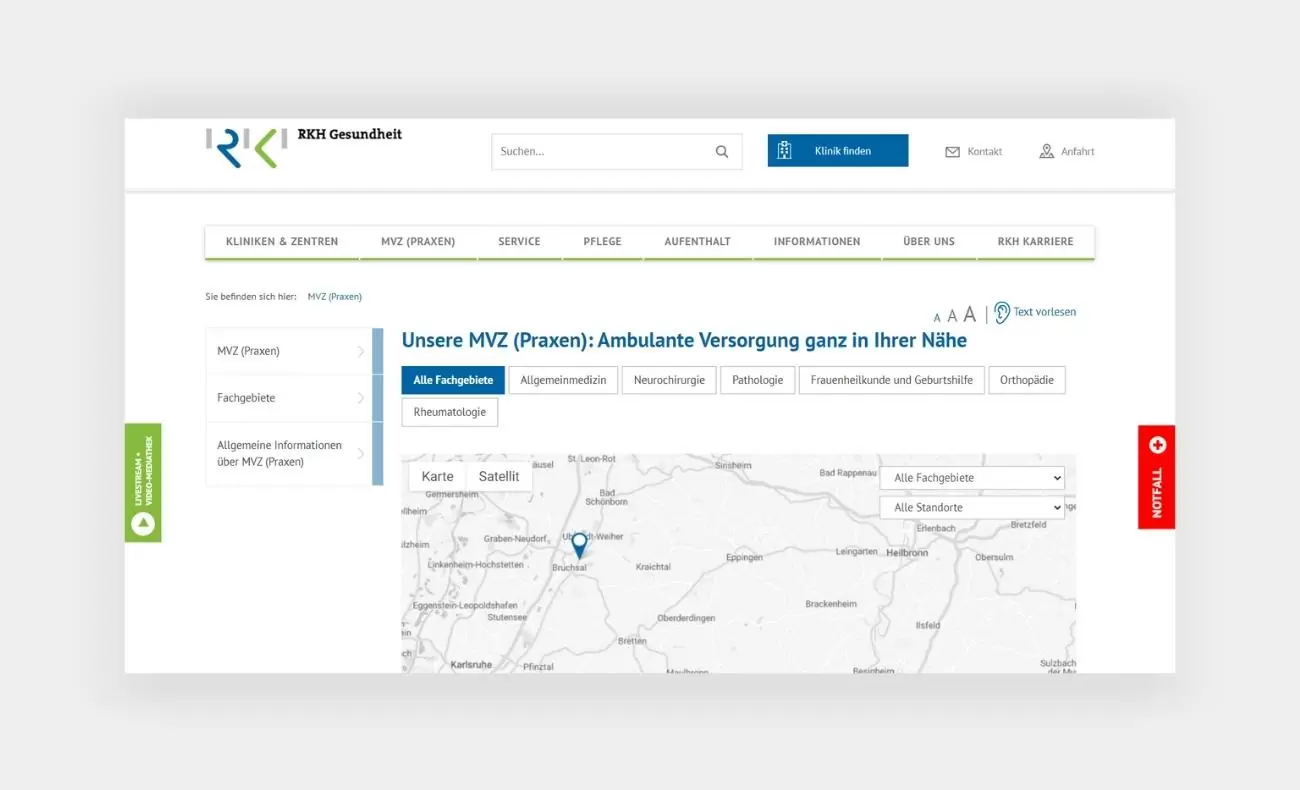The width and height of the screenshot is (1300, 790).
Task: Open the RKH Karriere menu
Action: 1035,242
